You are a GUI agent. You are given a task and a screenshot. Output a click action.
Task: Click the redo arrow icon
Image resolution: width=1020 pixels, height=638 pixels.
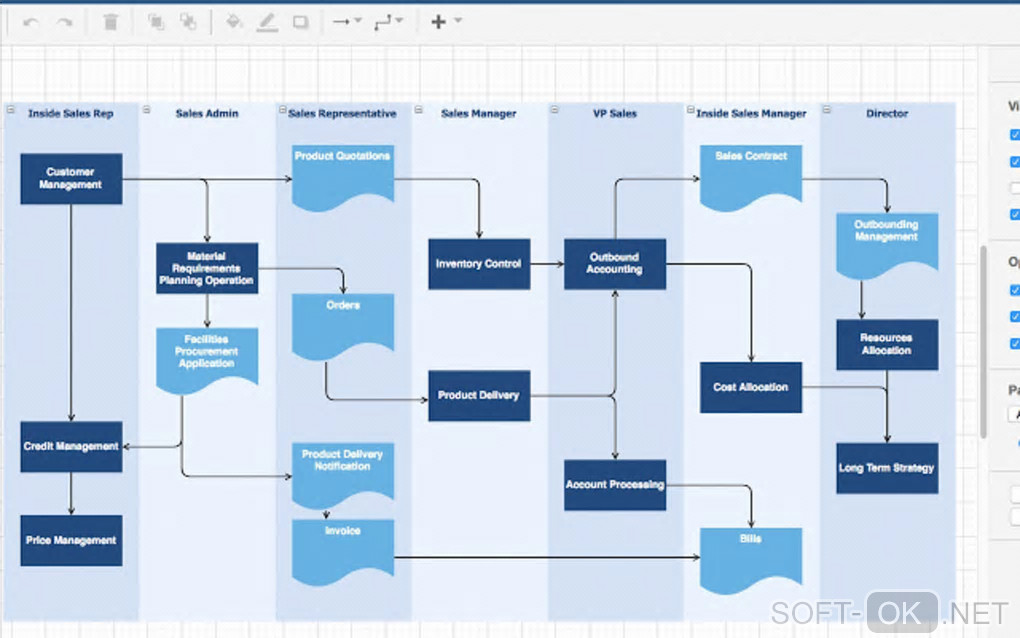(x=64, y=23)
